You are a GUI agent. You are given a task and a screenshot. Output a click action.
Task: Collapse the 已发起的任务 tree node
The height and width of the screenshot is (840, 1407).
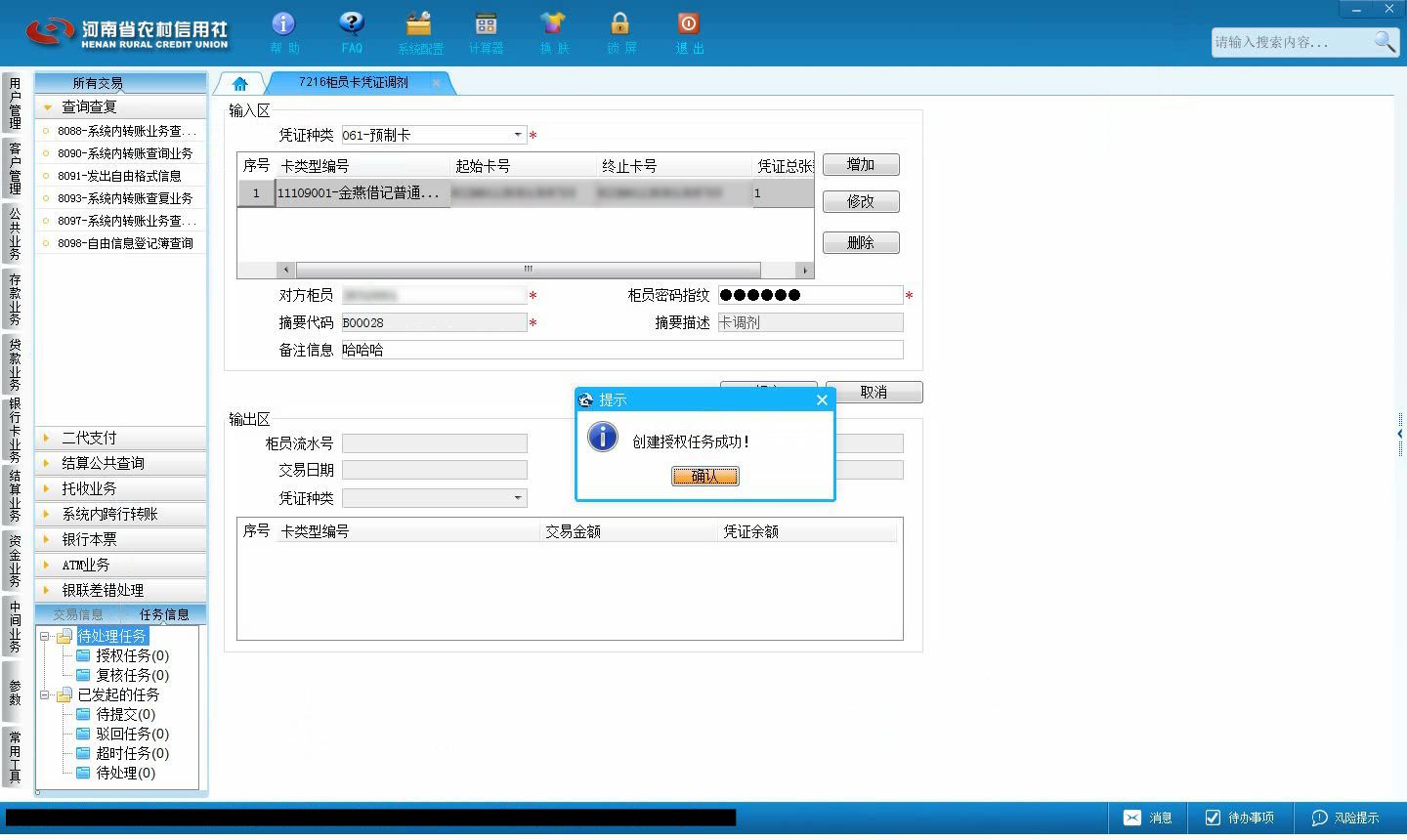[x=44, y=695]
